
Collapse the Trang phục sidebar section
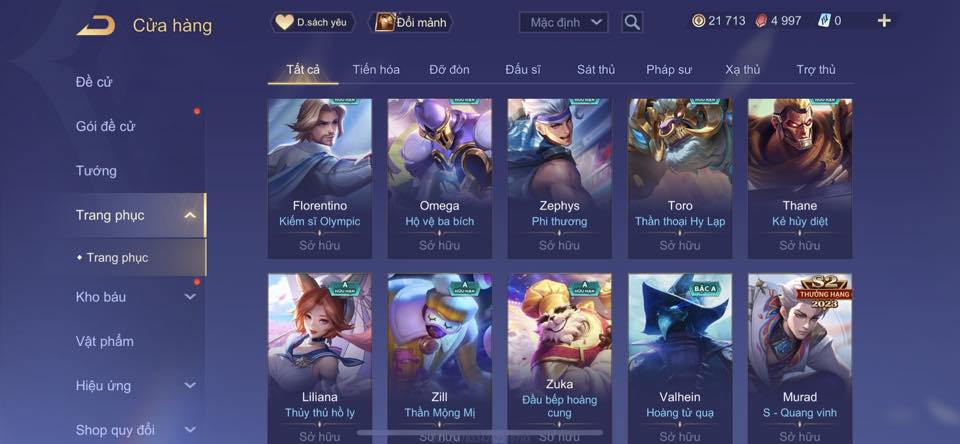point(190,215)
